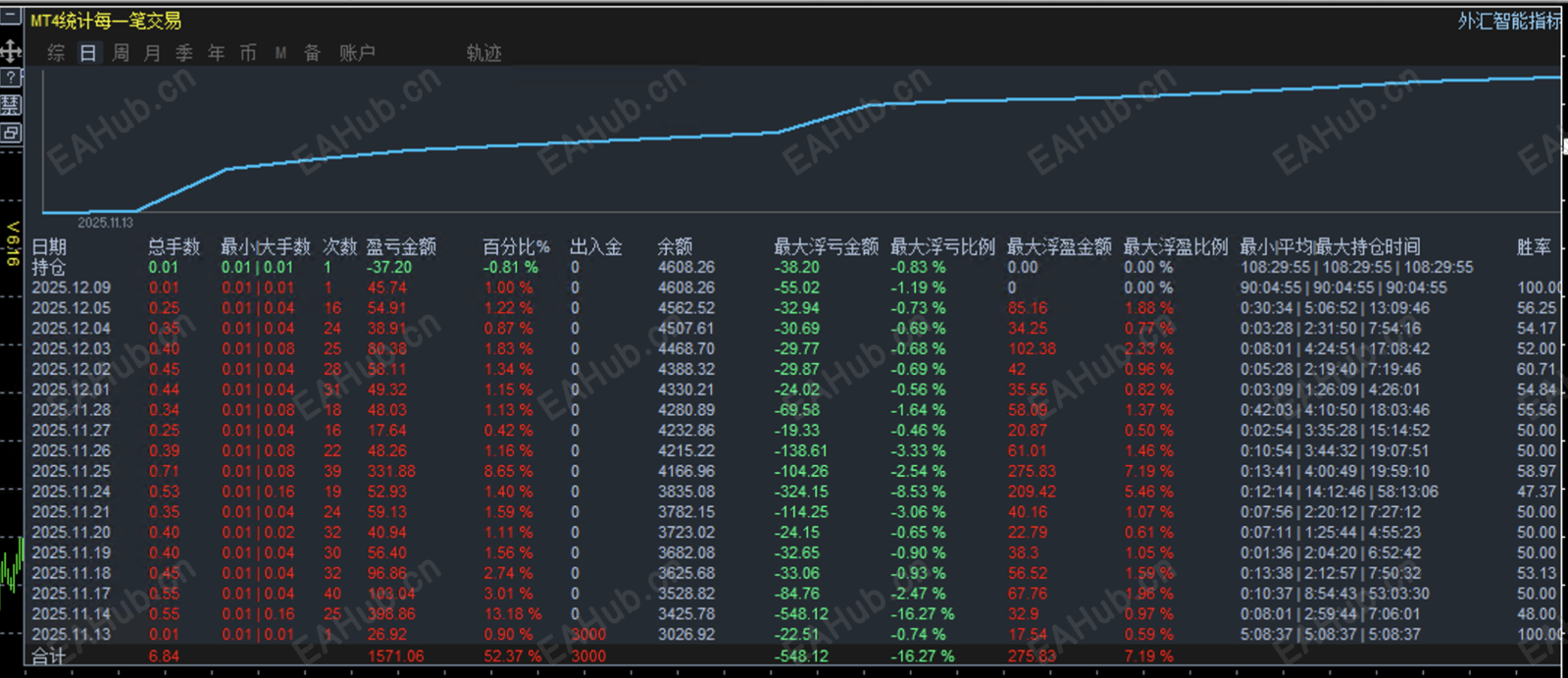This screenshot has width=1568, height=678.
Task: Click the 合计 totals row label
Action: coord(49,656)
